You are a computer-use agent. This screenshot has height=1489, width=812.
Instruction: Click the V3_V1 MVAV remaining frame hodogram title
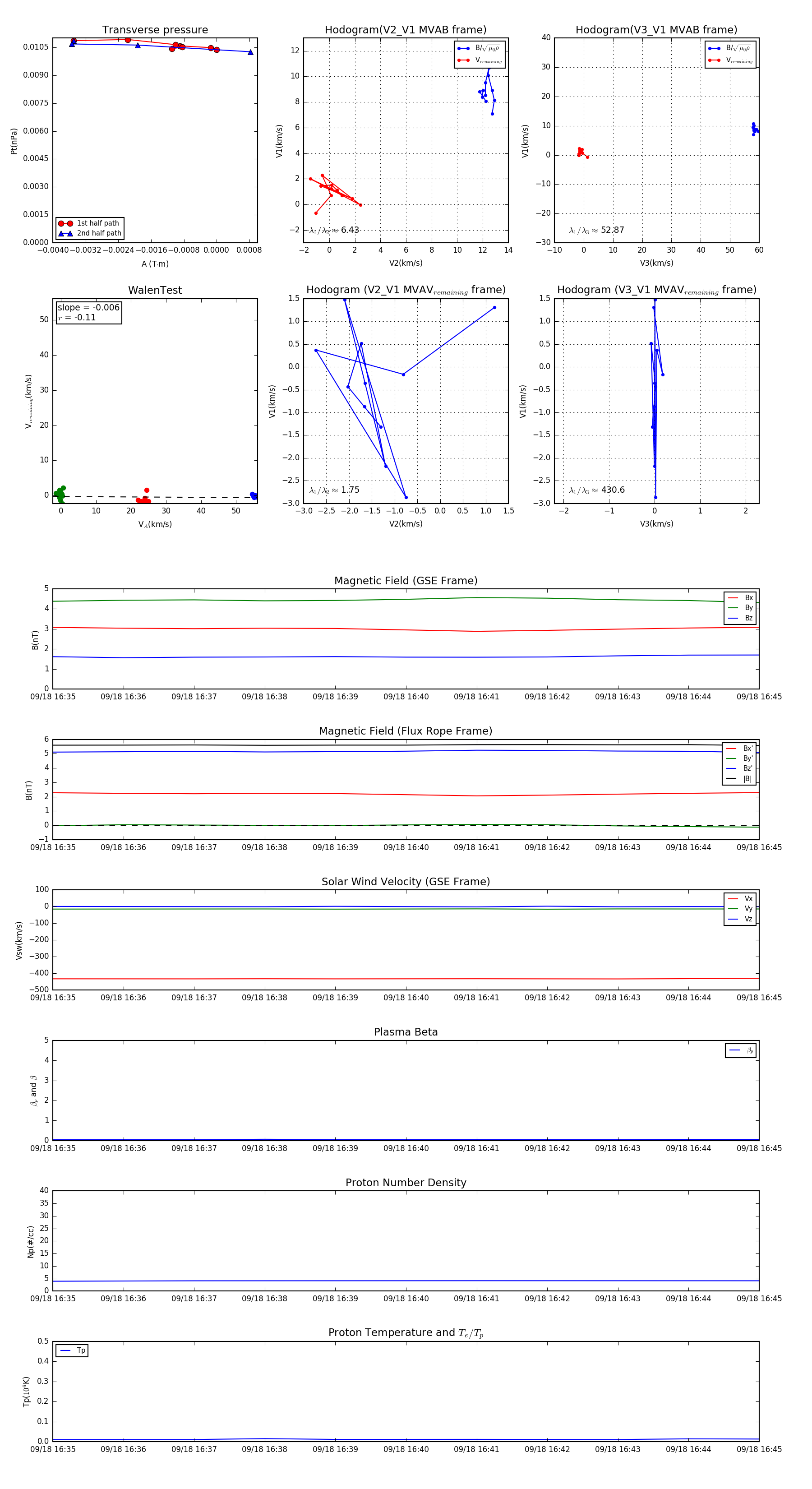[x=656, y=290]
